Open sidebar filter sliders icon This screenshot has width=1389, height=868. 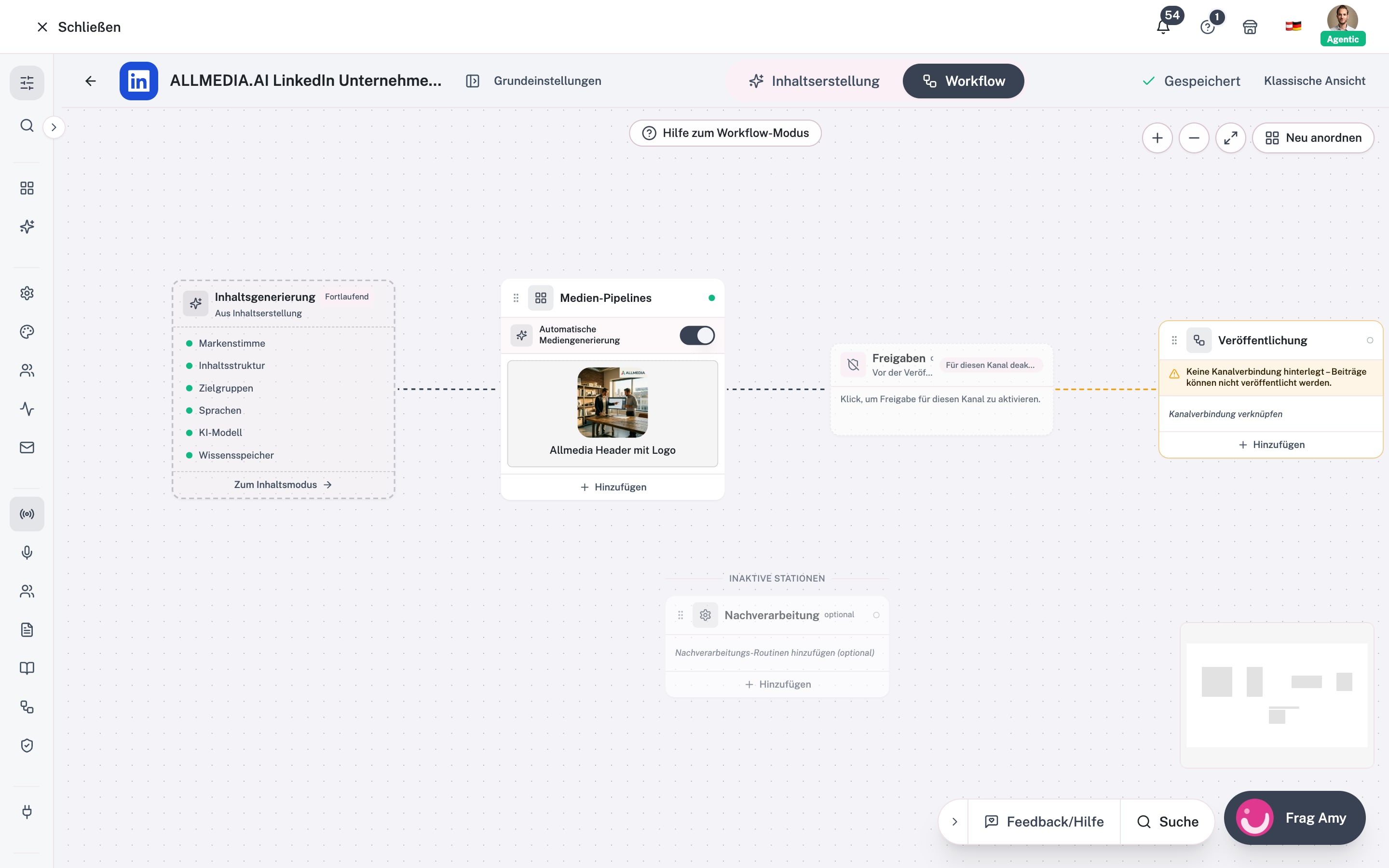tap(27, 82)
